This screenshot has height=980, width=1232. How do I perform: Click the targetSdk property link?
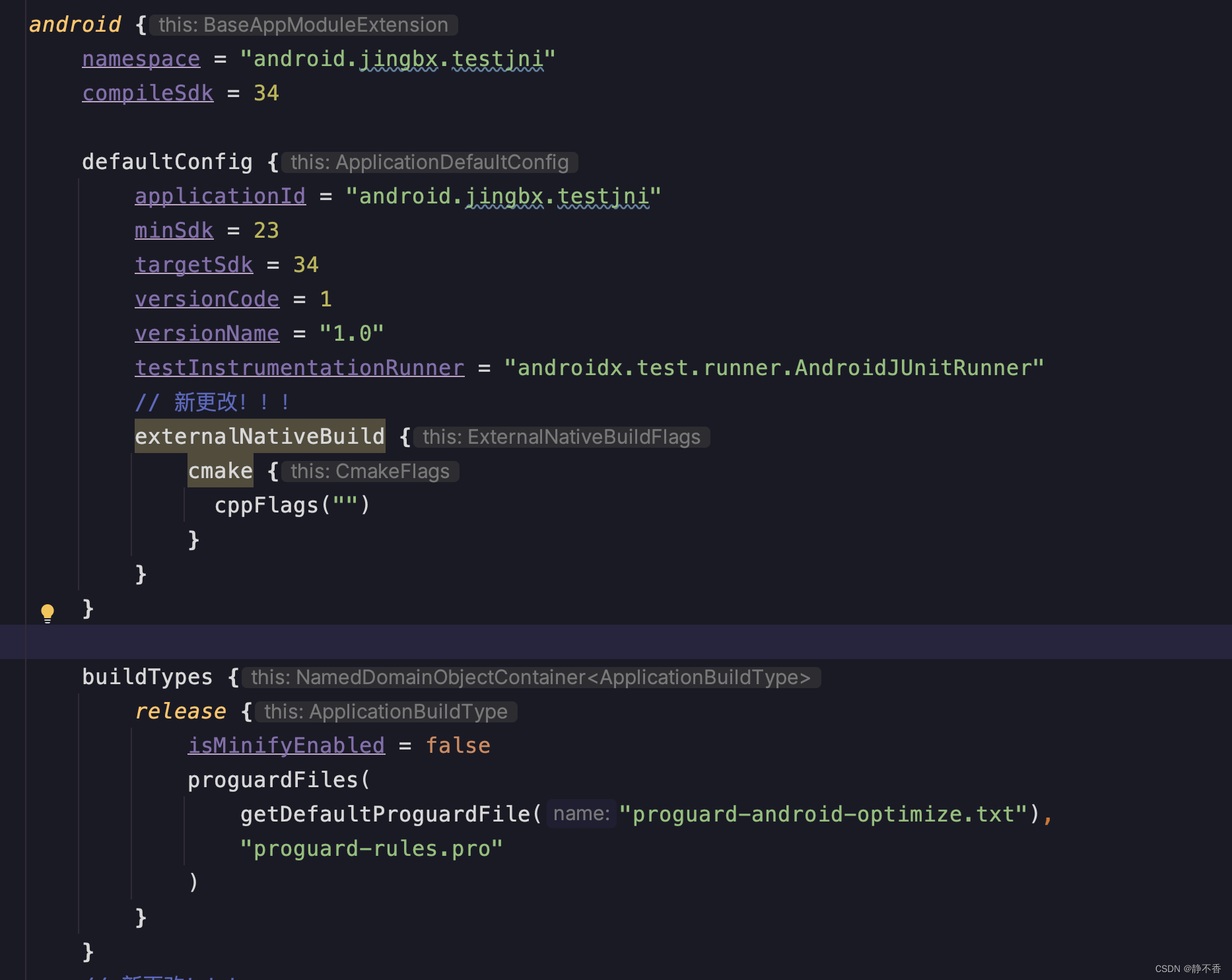193,264
